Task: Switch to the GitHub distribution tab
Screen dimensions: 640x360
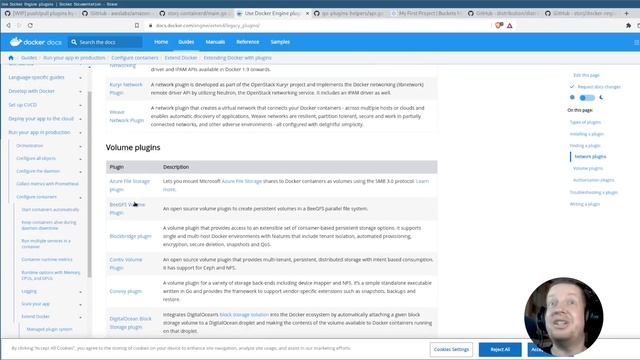Action: [503, 13]
